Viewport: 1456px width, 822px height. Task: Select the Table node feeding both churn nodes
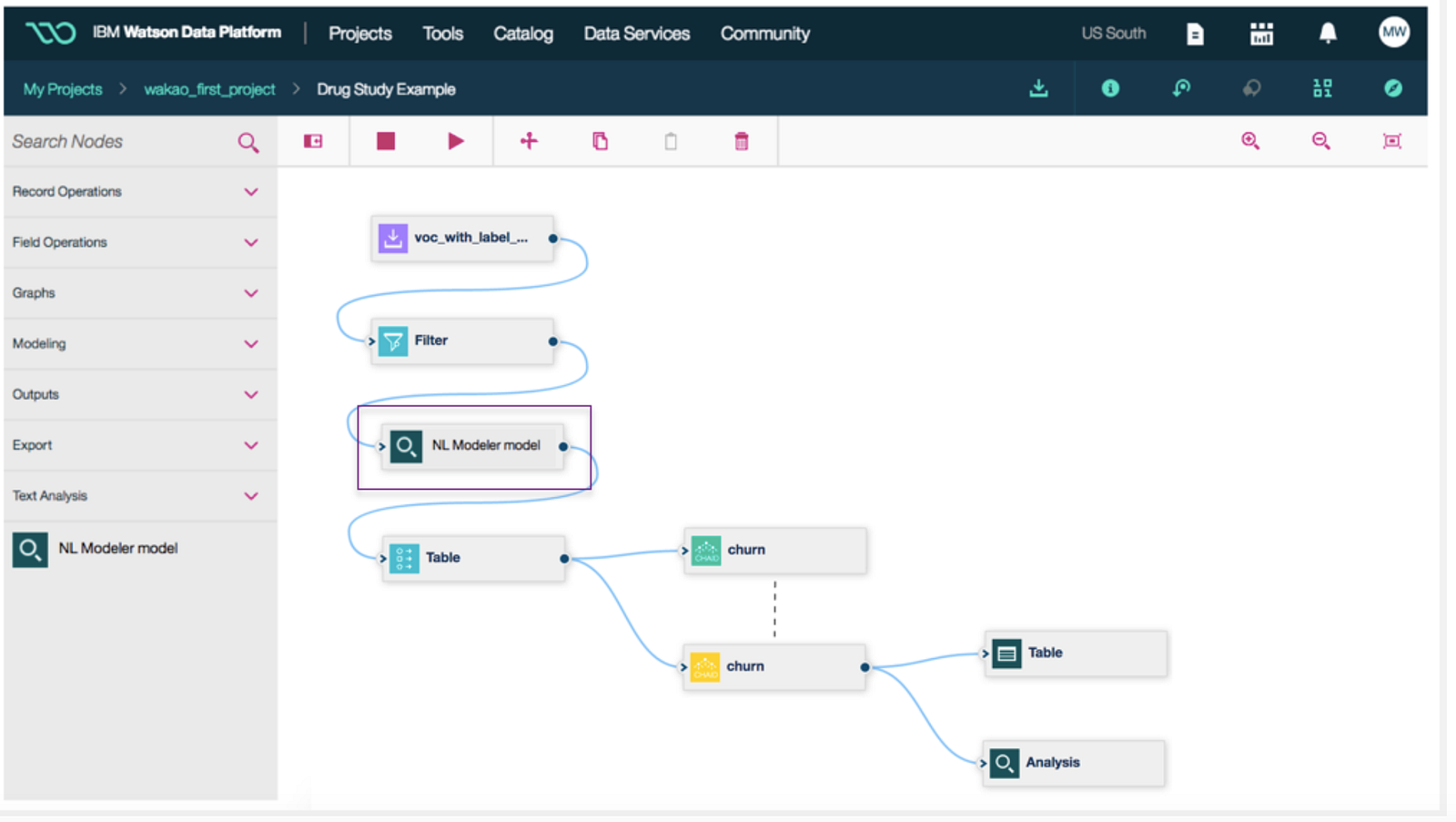coord(473,558)
